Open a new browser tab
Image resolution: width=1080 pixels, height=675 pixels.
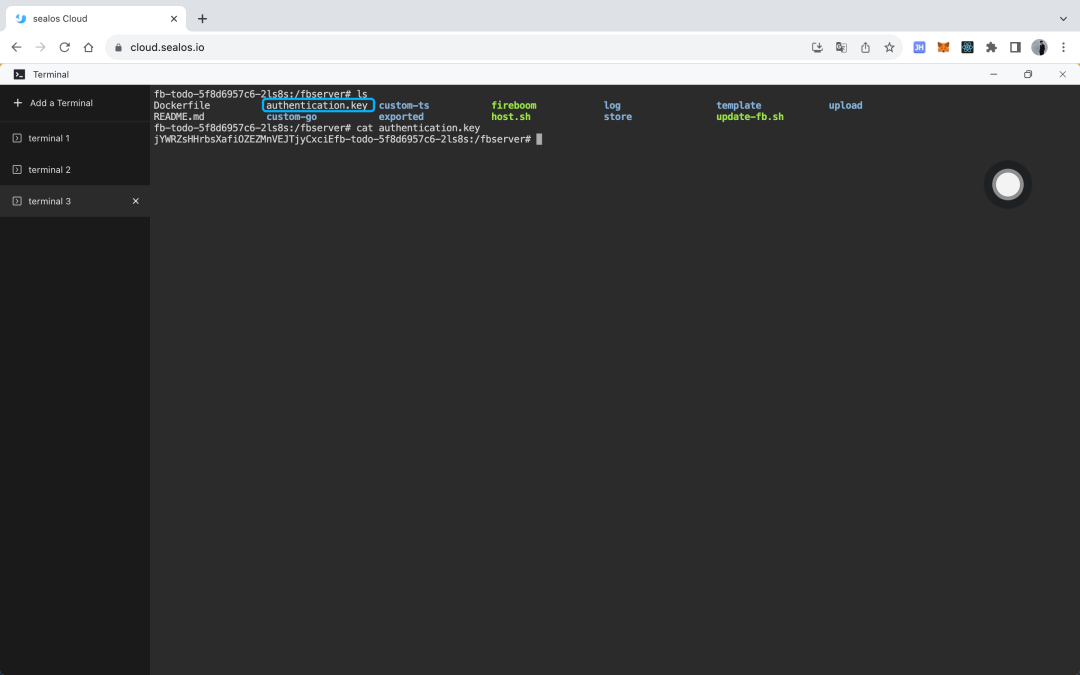pos(202,19)
